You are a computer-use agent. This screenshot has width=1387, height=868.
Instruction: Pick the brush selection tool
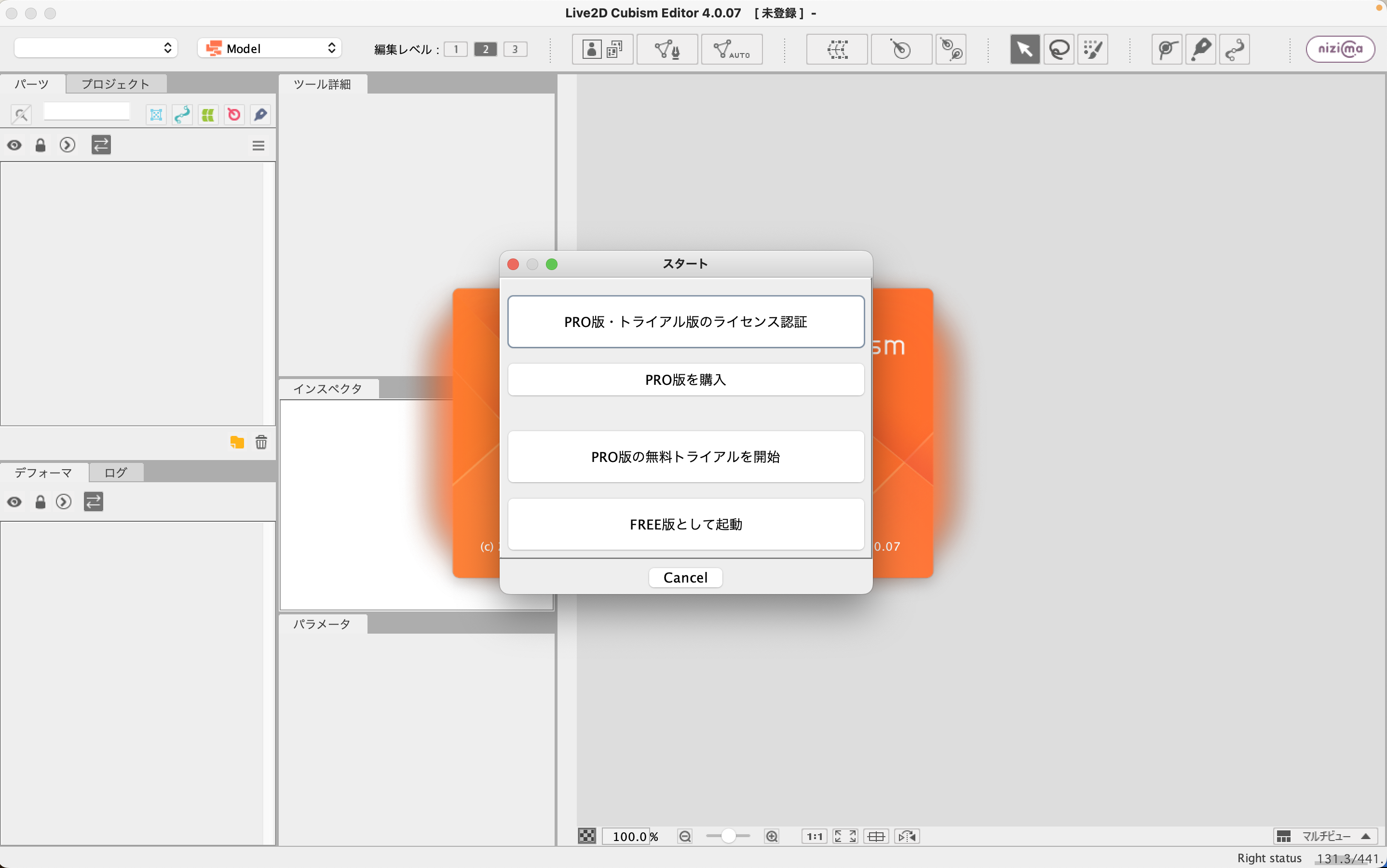tap(1092, 49)
